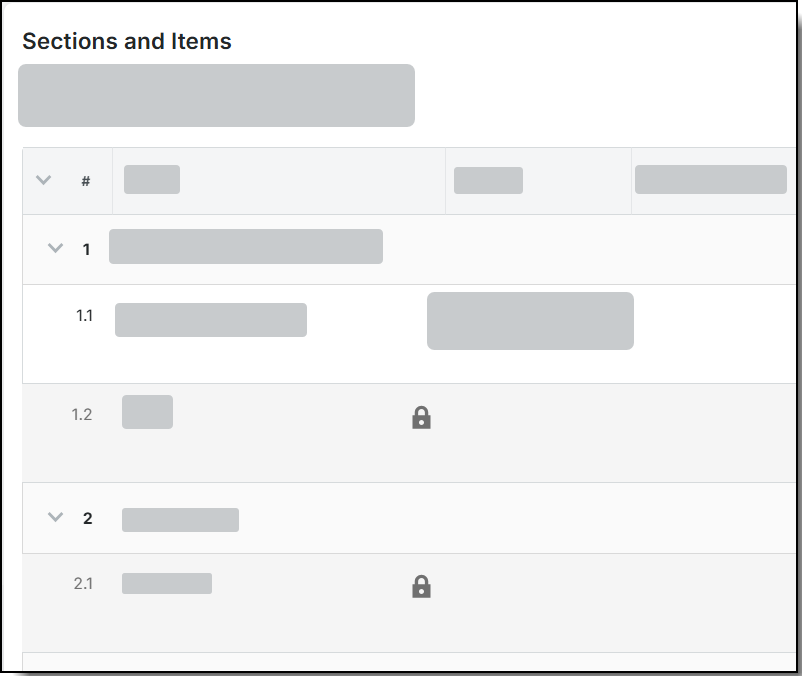This screenshot has width=802, height=676.
Task: Select item 1.1's name field
Action: [x=211, y=320]
